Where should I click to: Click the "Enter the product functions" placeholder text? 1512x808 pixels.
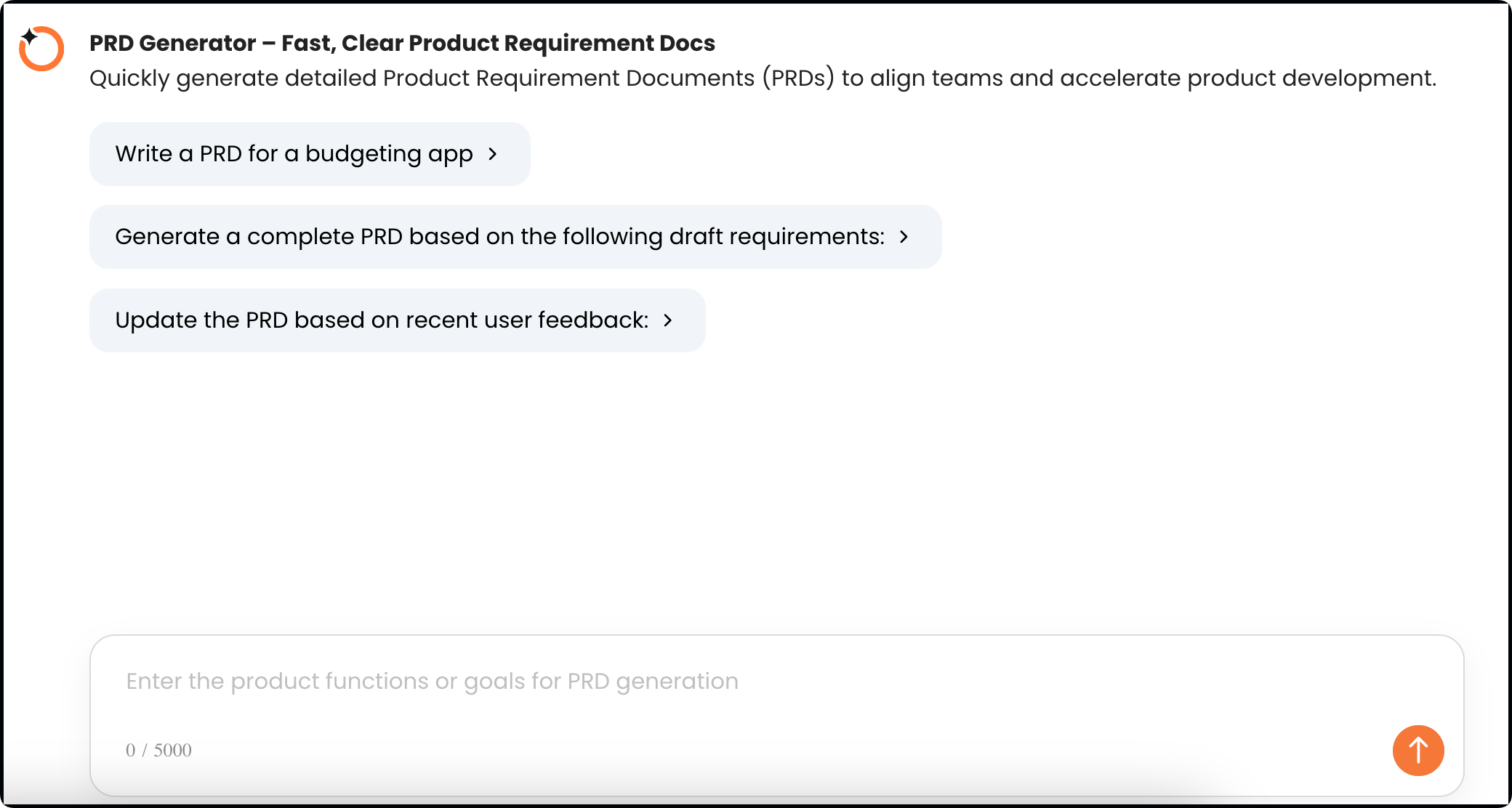[433, 681]
